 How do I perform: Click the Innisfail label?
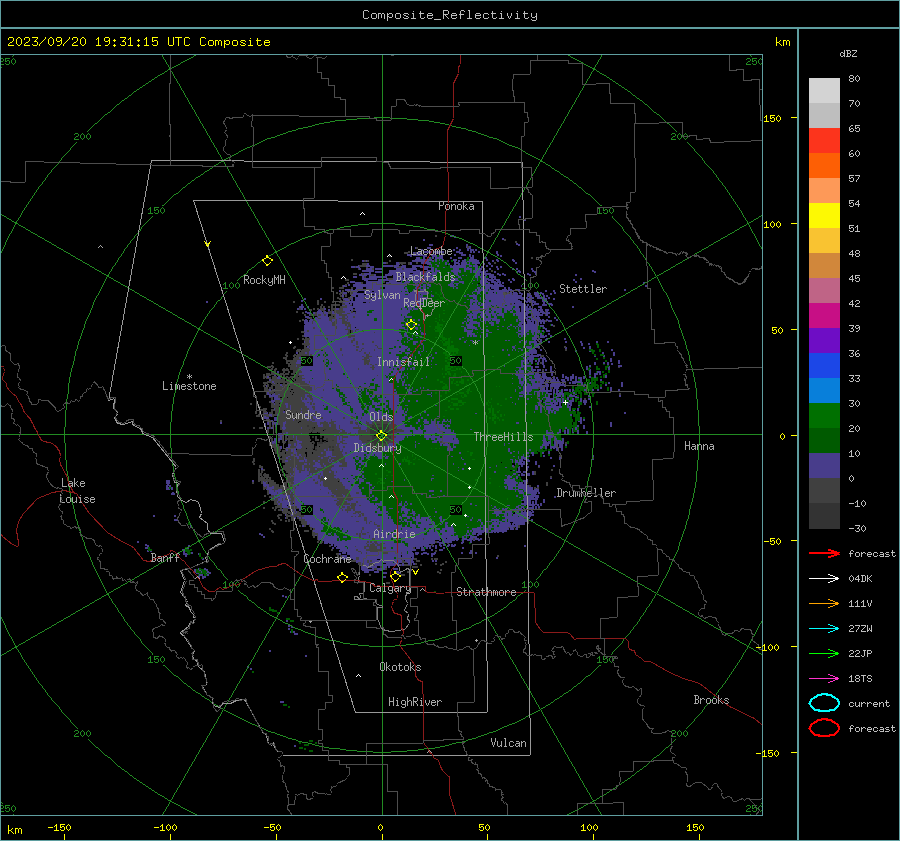403,362
